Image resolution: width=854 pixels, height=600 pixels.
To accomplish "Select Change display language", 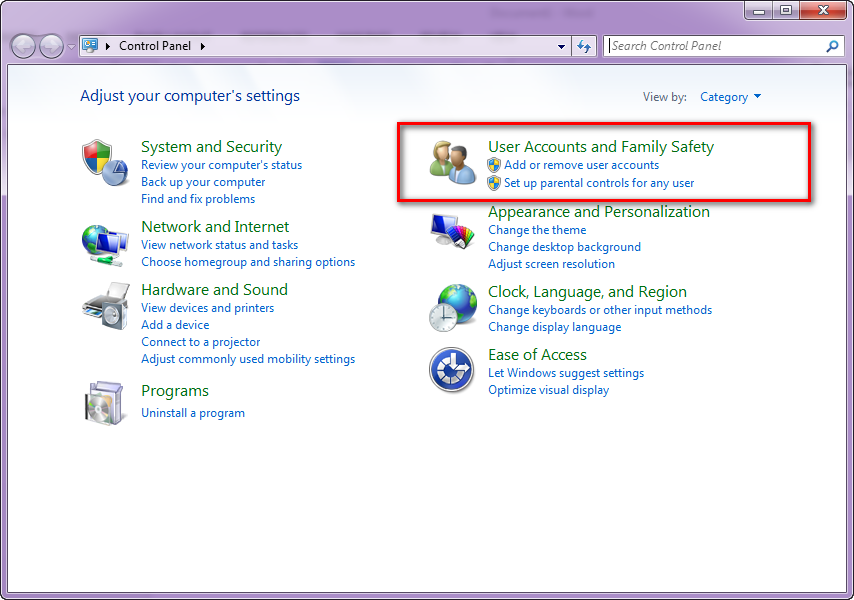I will coord(554,327).
